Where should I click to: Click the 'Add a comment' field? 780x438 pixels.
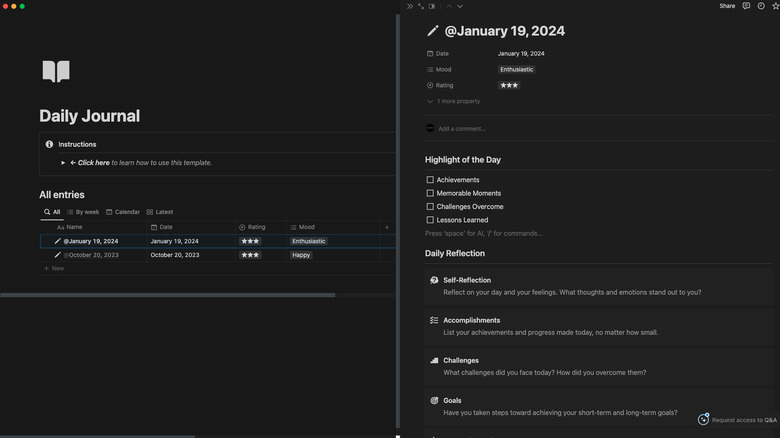[461, 128]
